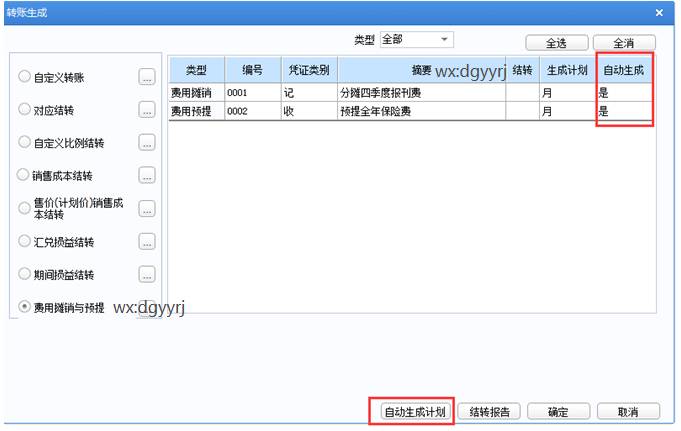This screenshot has height=431, width=681.
Task: Choose the 期间损益结转 radio option
Action: (25, 274)
